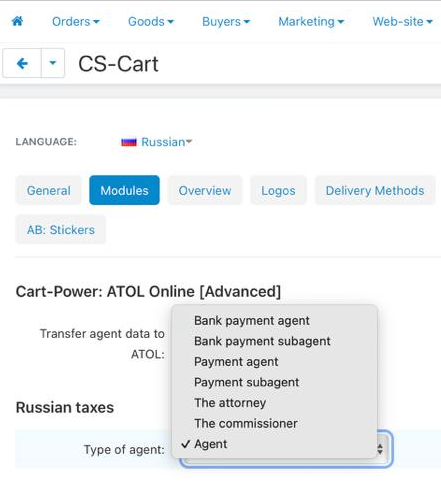This screenshot has height=487, width=441.
Task: Go to the Delivery Methods tab
Action: [x=375, y=190]
